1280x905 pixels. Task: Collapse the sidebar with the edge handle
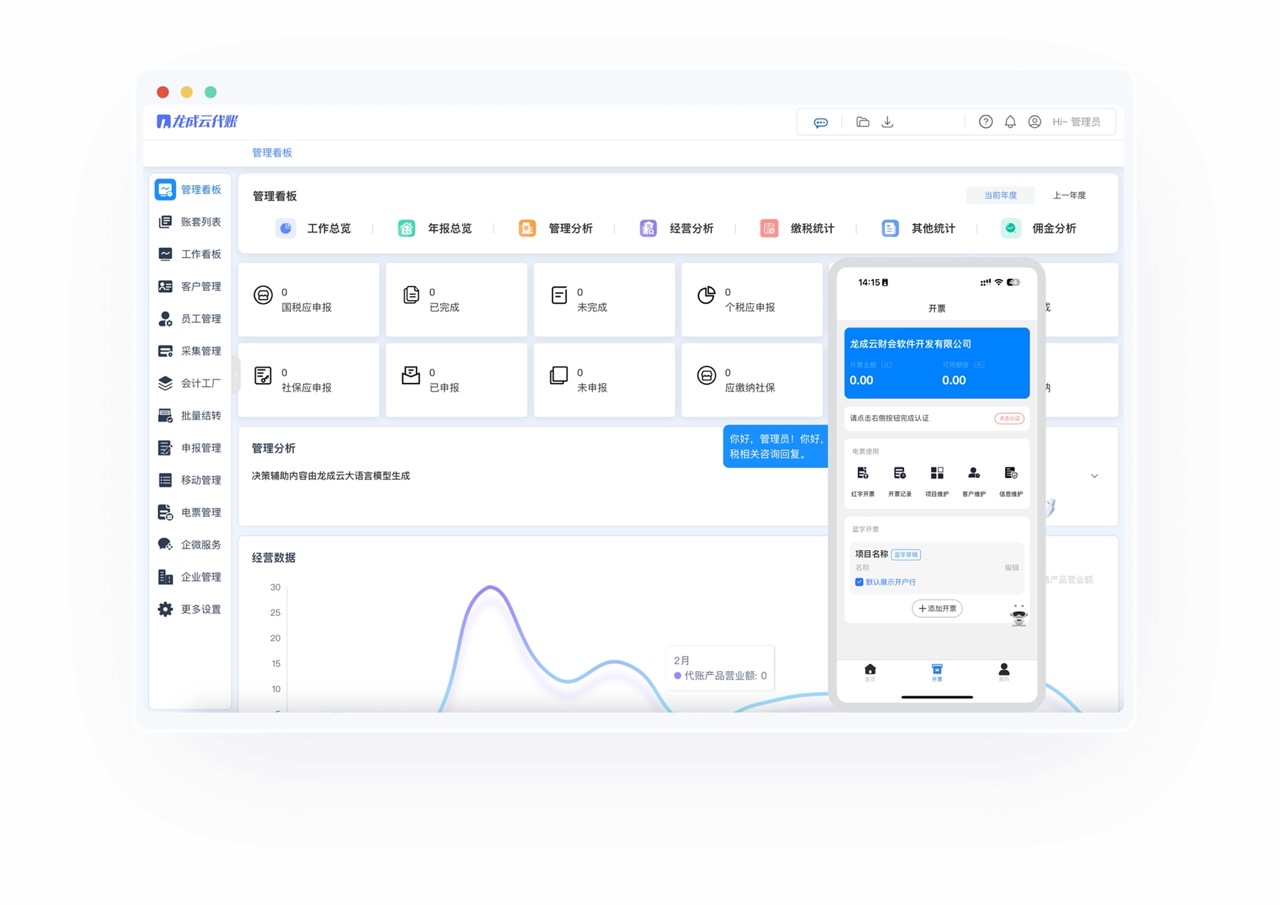[236, 375]
